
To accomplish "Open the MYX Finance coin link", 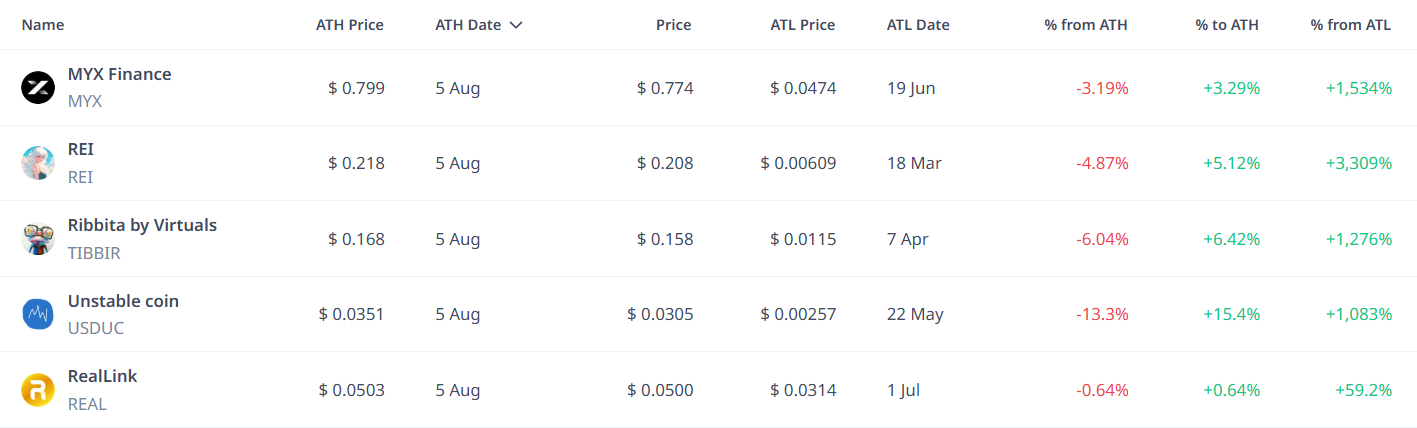I will [x=119, y=74].
